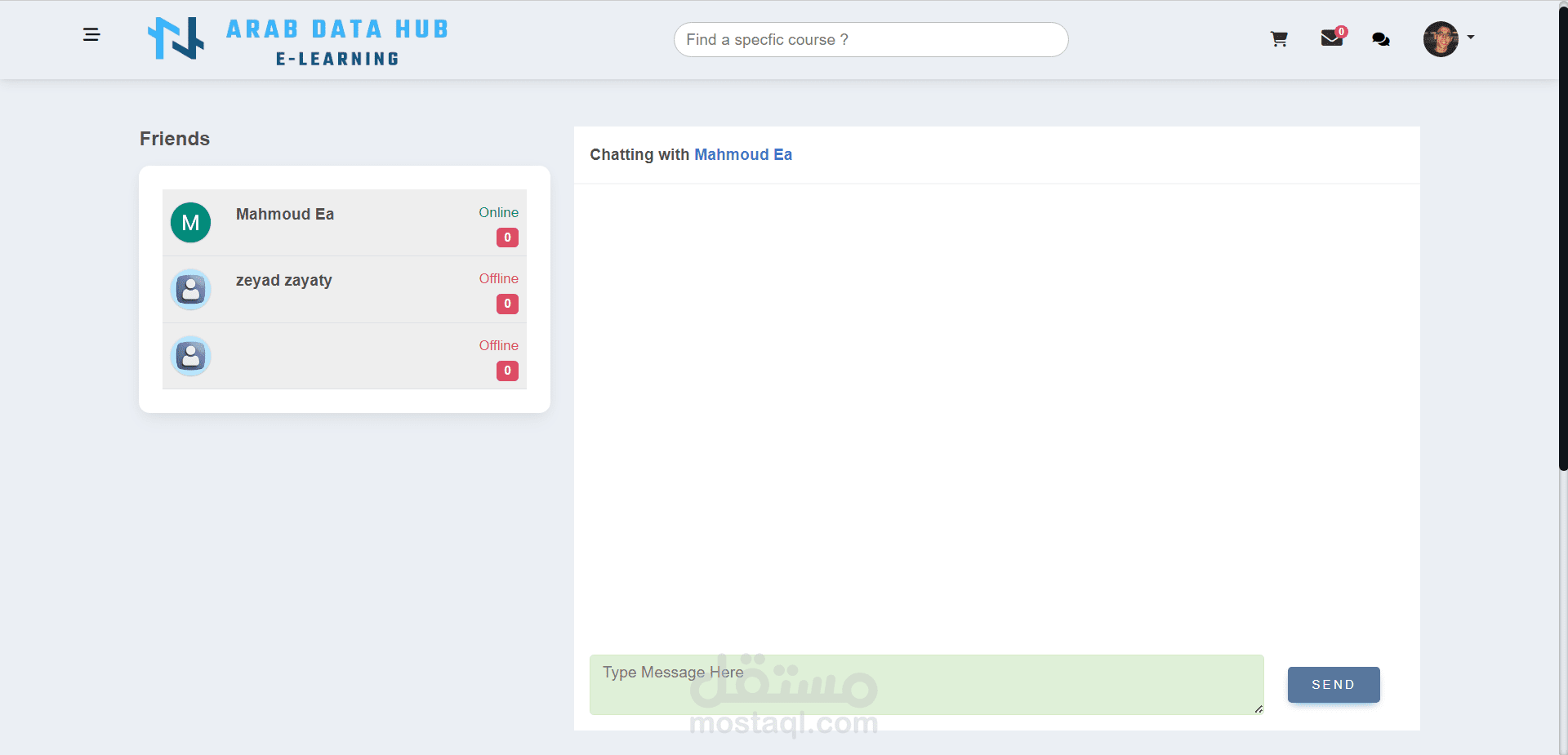The height and width of the screenshot is (755, 1568).
Task: Open the mail notifications envelope
Action: [x=1331, y=38]
